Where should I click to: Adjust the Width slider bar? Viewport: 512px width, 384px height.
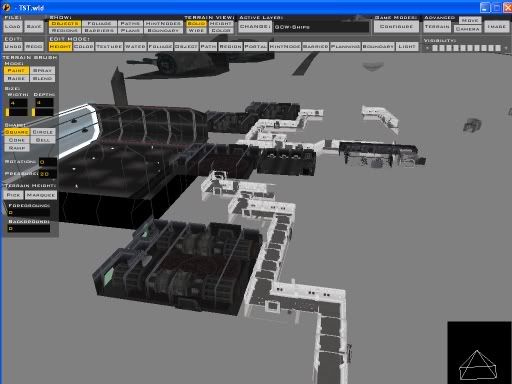point(16,112)
